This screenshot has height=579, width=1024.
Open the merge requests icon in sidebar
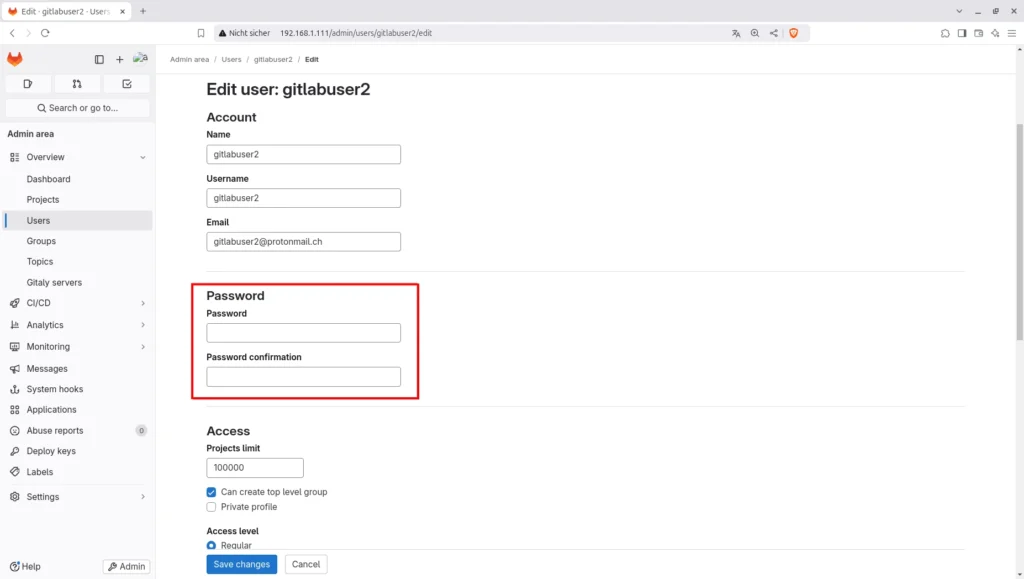click(77, 84)
